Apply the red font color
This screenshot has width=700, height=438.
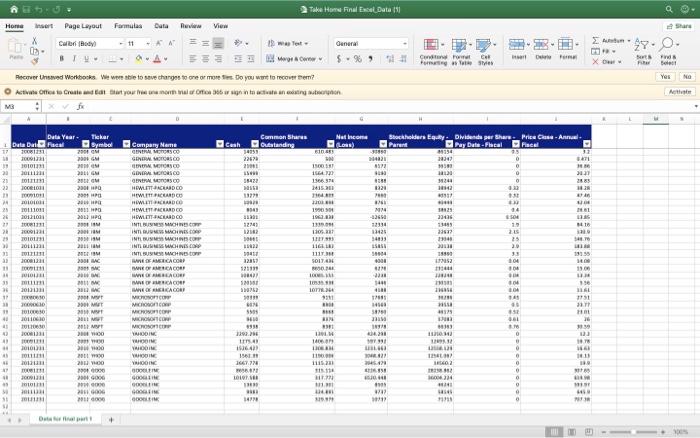pyautogui.click(x=157, y=58)
